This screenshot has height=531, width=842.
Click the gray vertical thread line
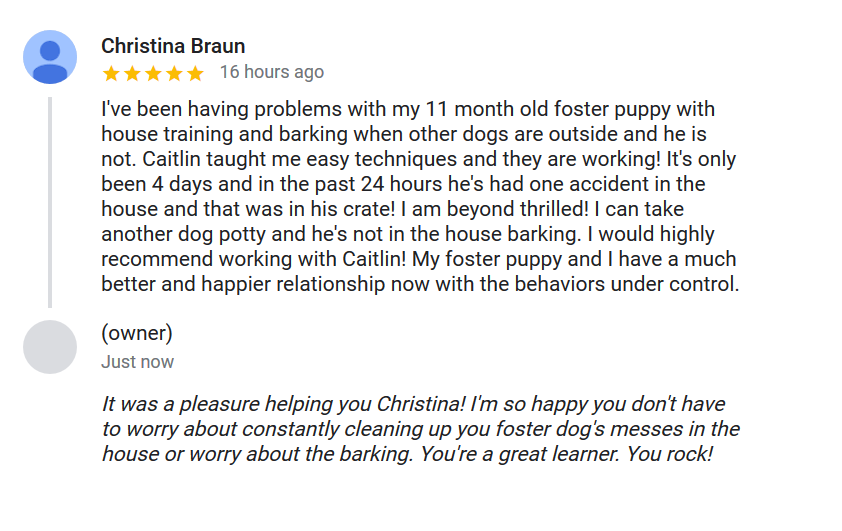(x=50, y=202)
